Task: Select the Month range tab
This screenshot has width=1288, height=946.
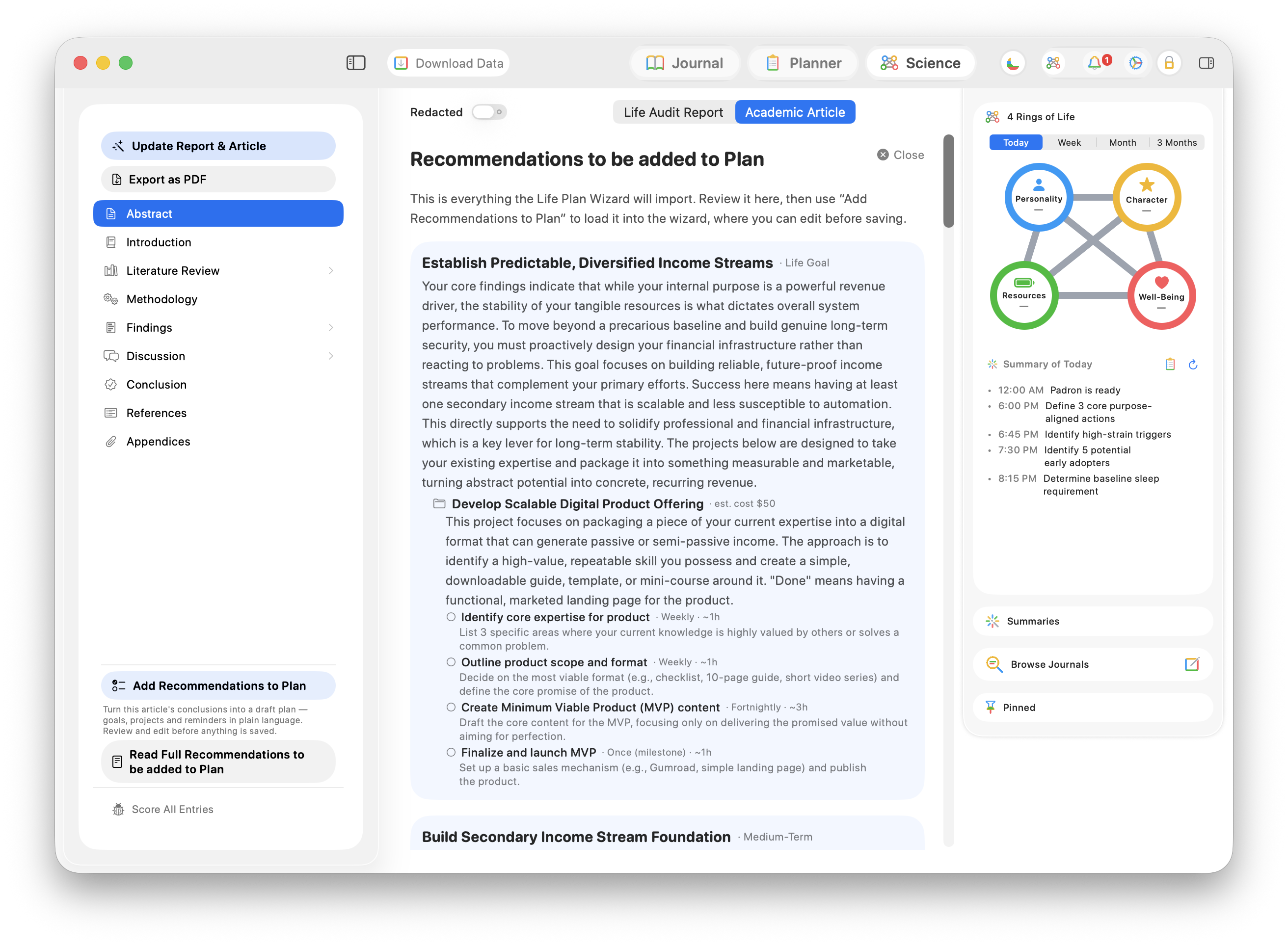Action: [1123, 143]
